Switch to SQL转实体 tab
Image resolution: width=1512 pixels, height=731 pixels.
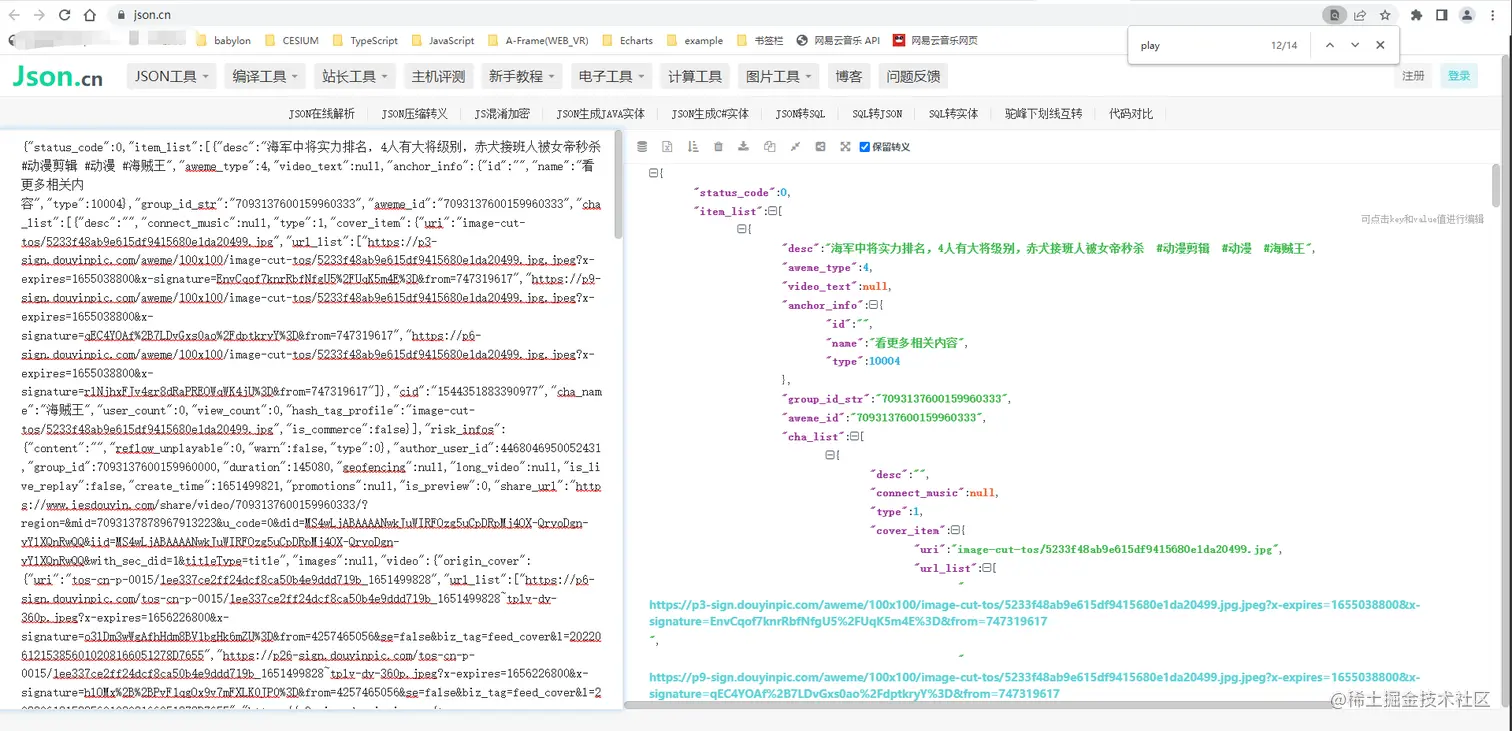click(x=954, y=114)
